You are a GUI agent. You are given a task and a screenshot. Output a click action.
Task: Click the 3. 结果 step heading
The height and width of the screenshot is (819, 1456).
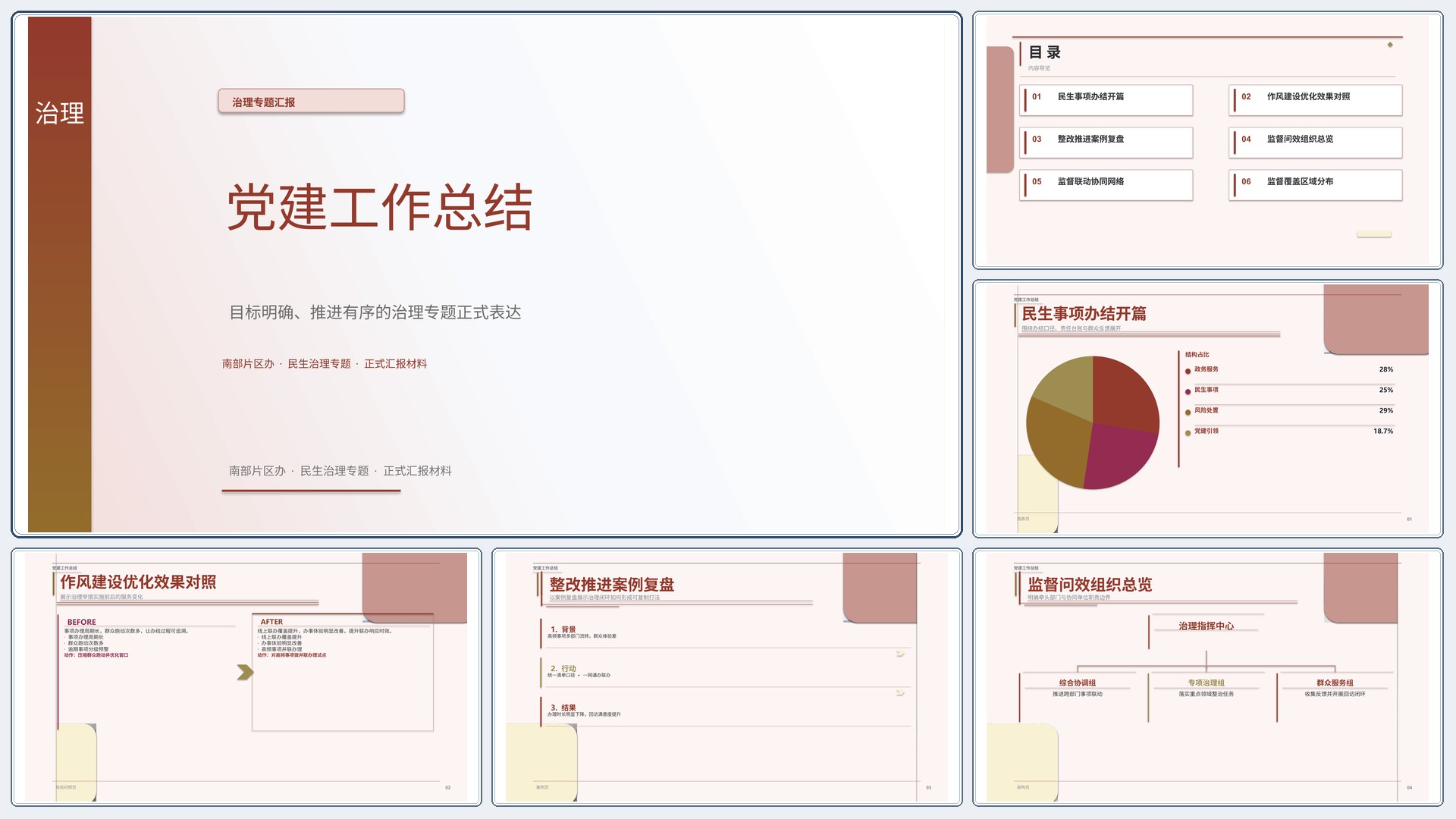(563, 708)
